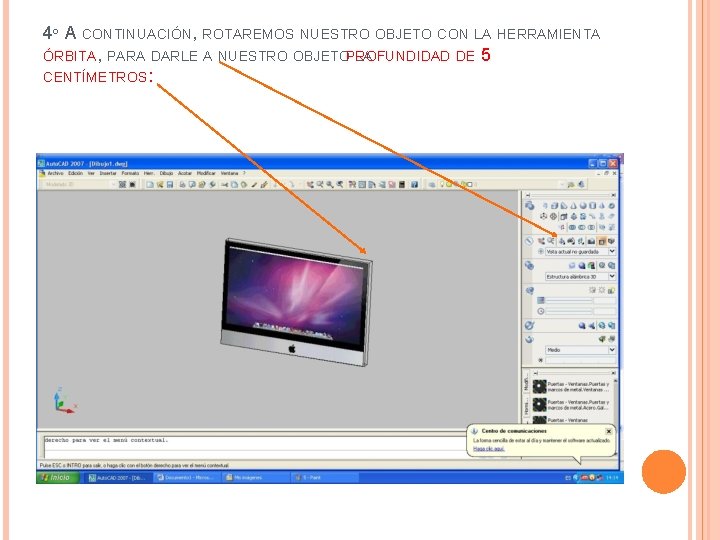
Task: Click the Box solid icon in dashboard
Action: [x=554, y=205]
